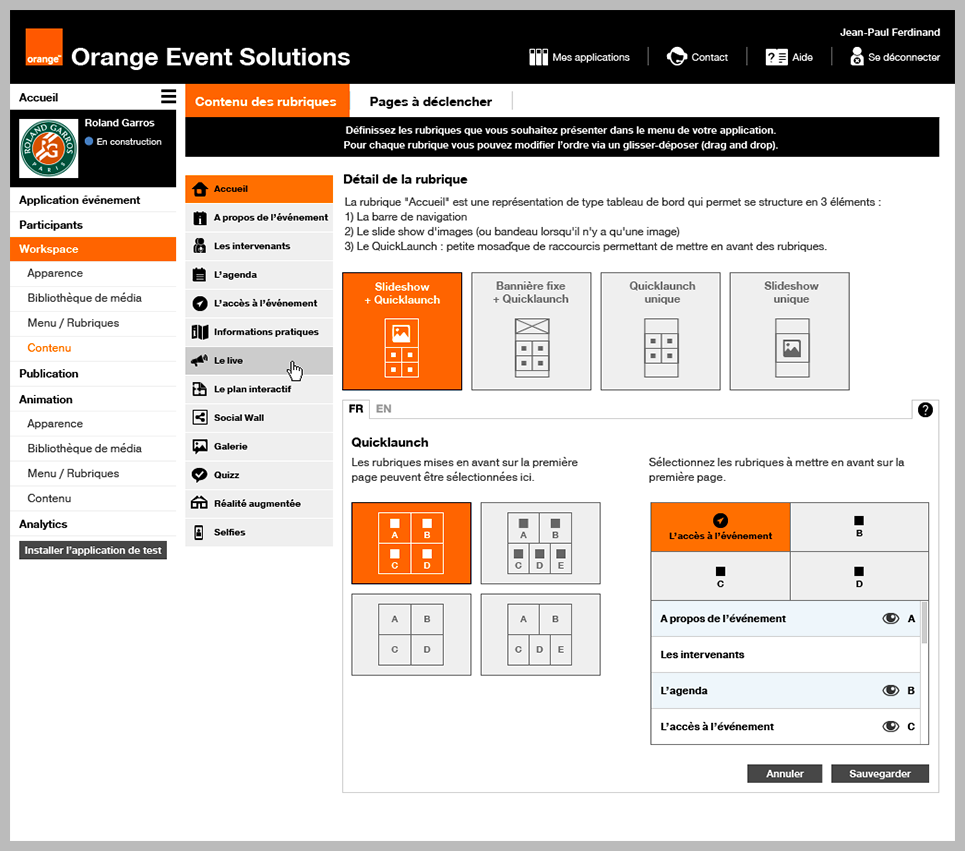The height and width of the screenshot is (851, 965).
Task: Click the Contact headset icon
Action: point(677,57)
